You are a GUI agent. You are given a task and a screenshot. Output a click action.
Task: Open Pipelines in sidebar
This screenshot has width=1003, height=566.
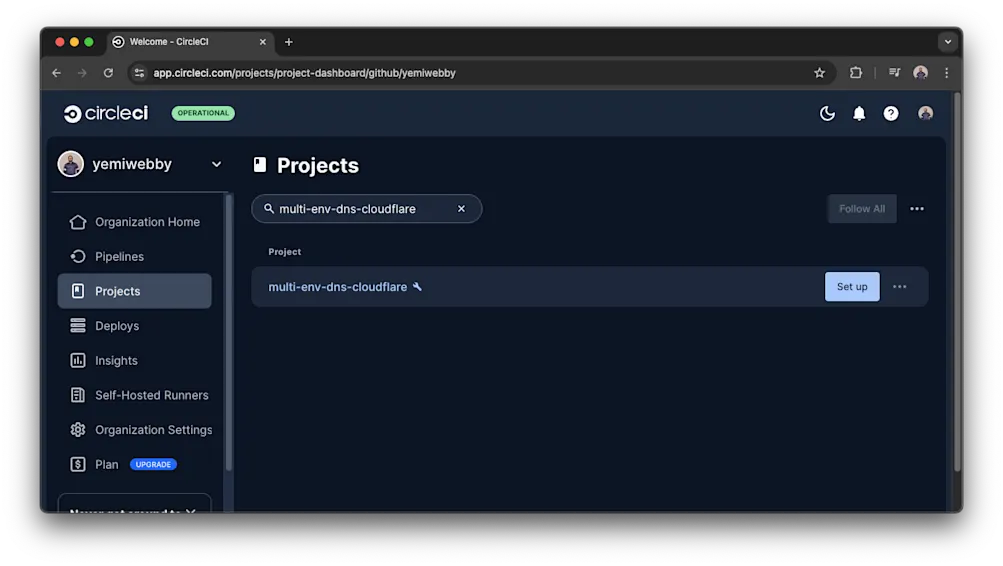coord(134,256)
